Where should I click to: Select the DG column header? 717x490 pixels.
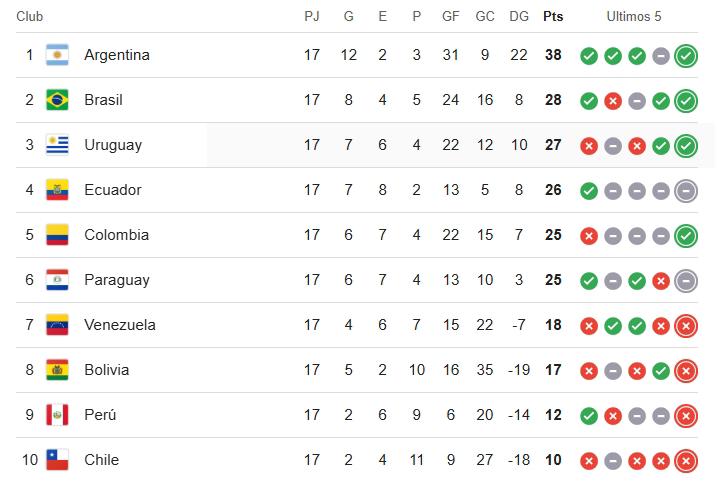(518, 17)
